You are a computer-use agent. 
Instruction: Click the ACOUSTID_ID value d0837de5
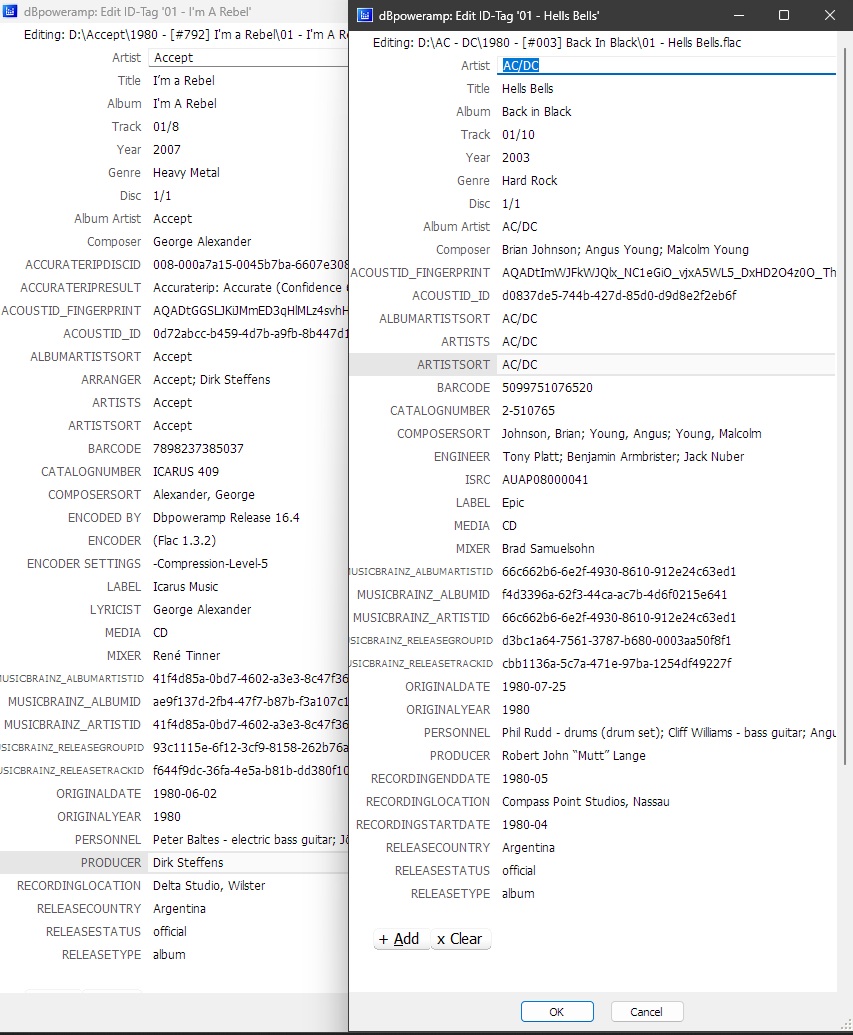coord(619,296)
